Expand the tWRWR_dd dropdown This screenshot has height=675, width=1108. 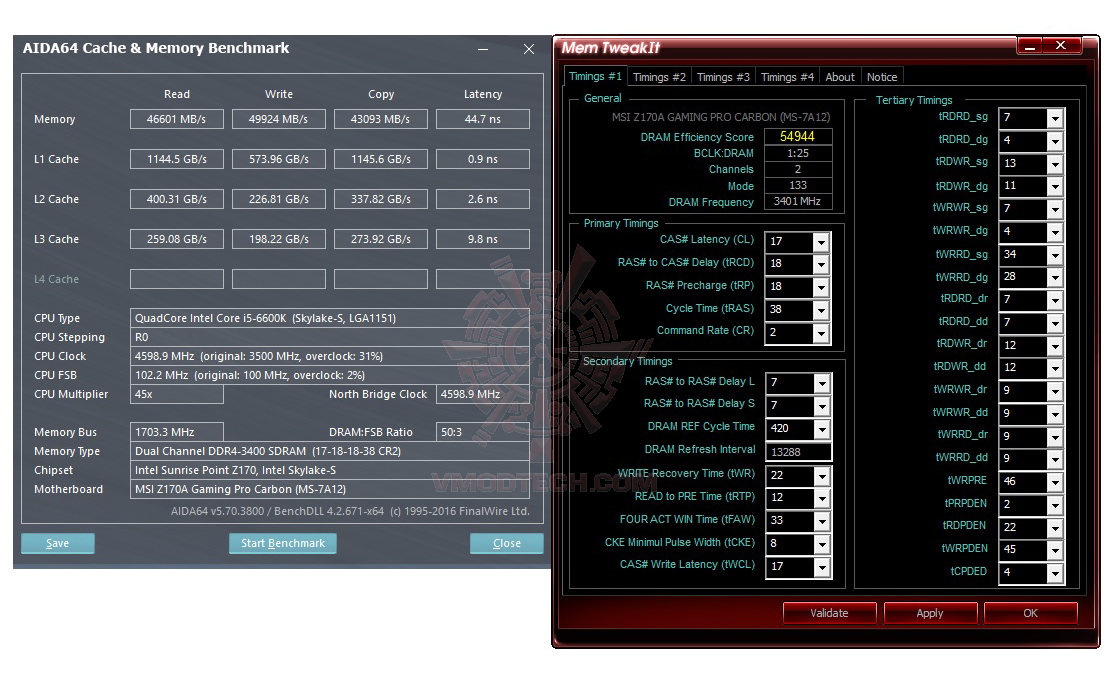(x=1055, y=413)
